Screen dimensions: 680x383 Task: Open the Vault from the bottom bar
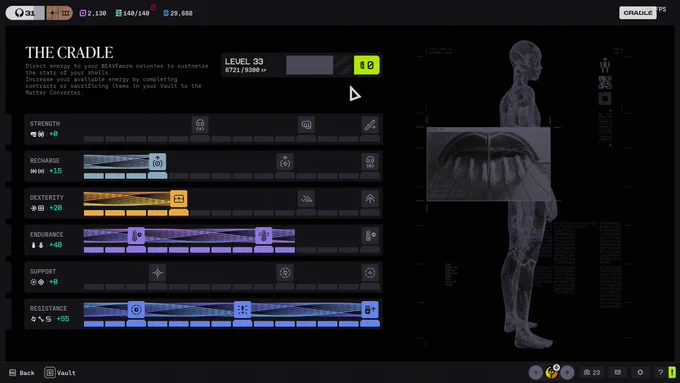(x=60, y=373)
